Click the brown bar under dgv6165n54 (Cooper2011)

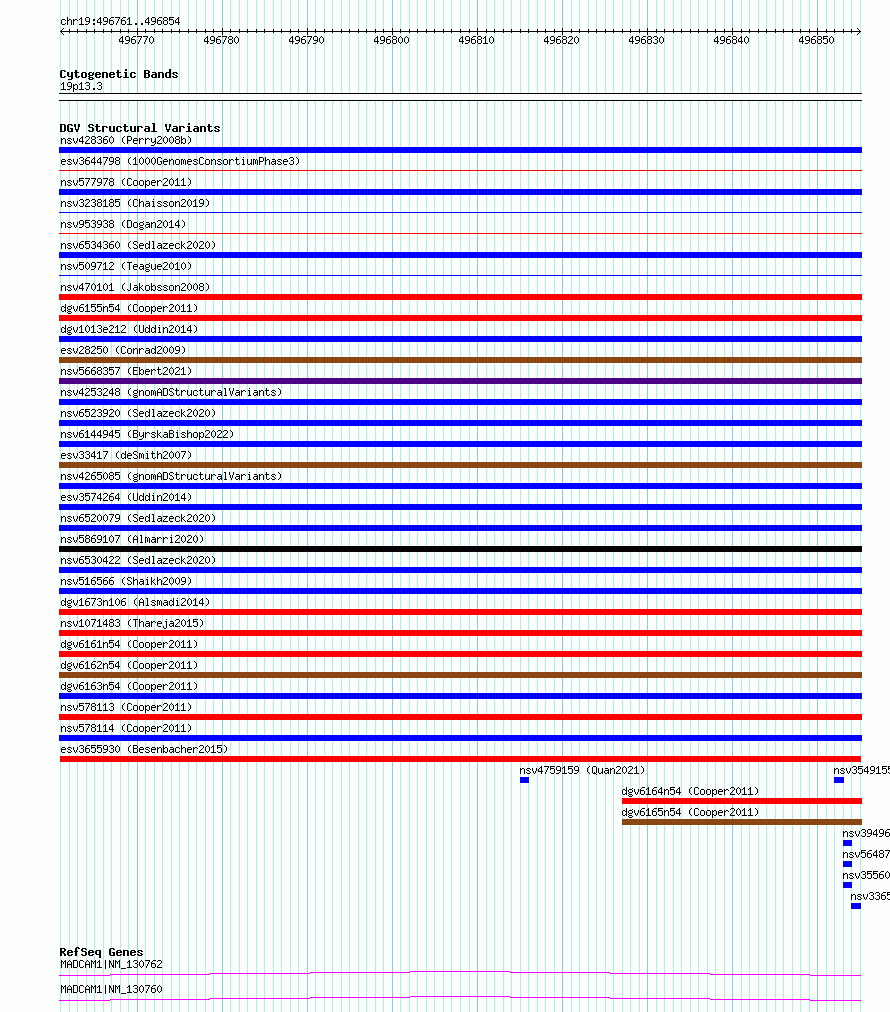(742, 822)
